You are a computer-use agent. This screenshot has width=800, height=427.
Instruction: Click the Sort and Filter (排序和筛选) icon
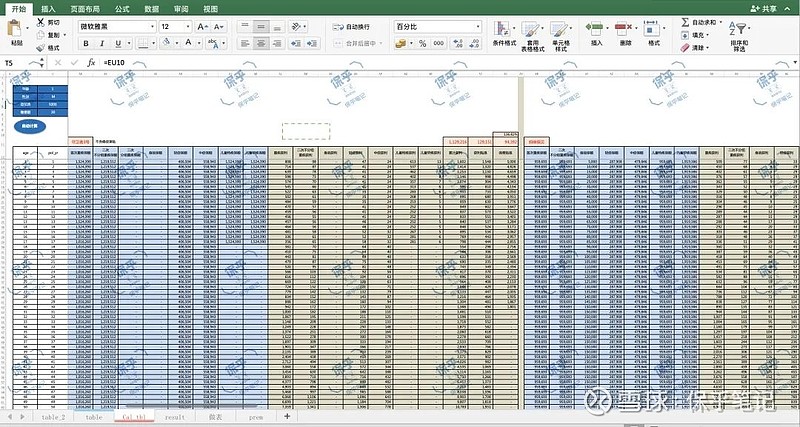pyautogui.click(x=738, y=30)
